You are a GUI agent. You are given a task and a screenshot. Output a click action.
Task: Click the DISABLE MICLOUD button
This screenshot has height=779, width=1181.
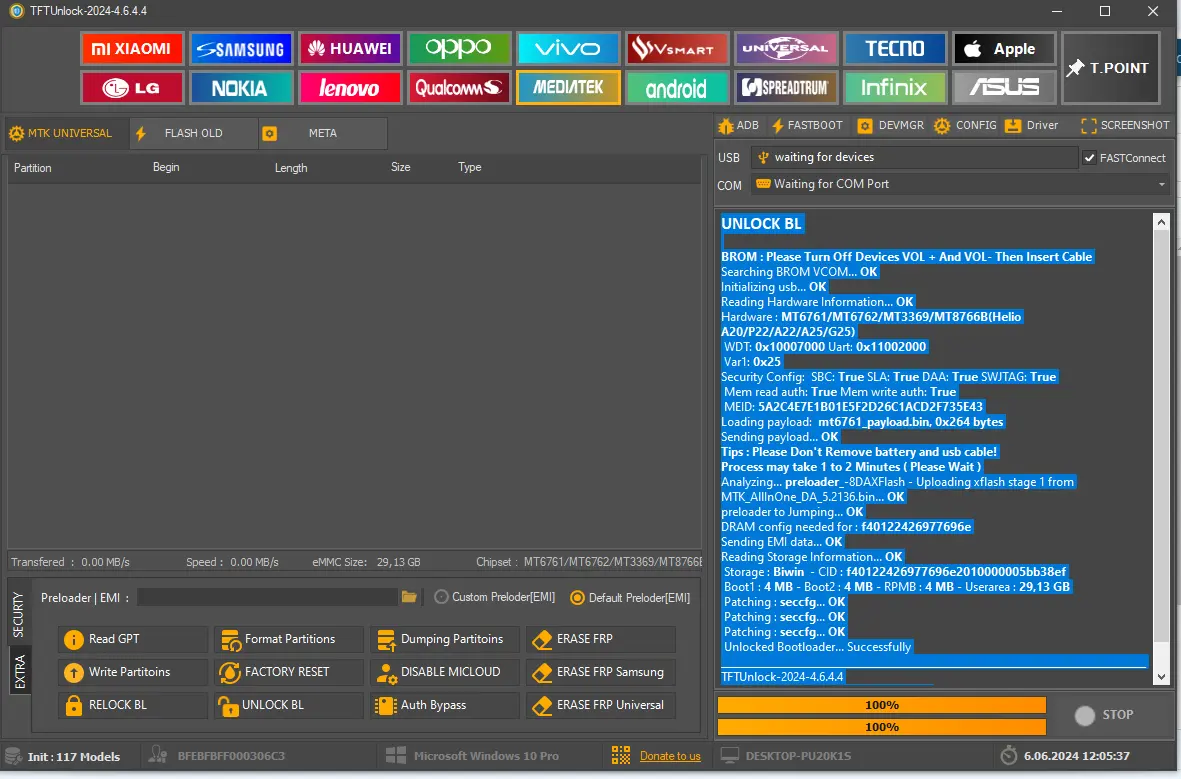[445, 672]
